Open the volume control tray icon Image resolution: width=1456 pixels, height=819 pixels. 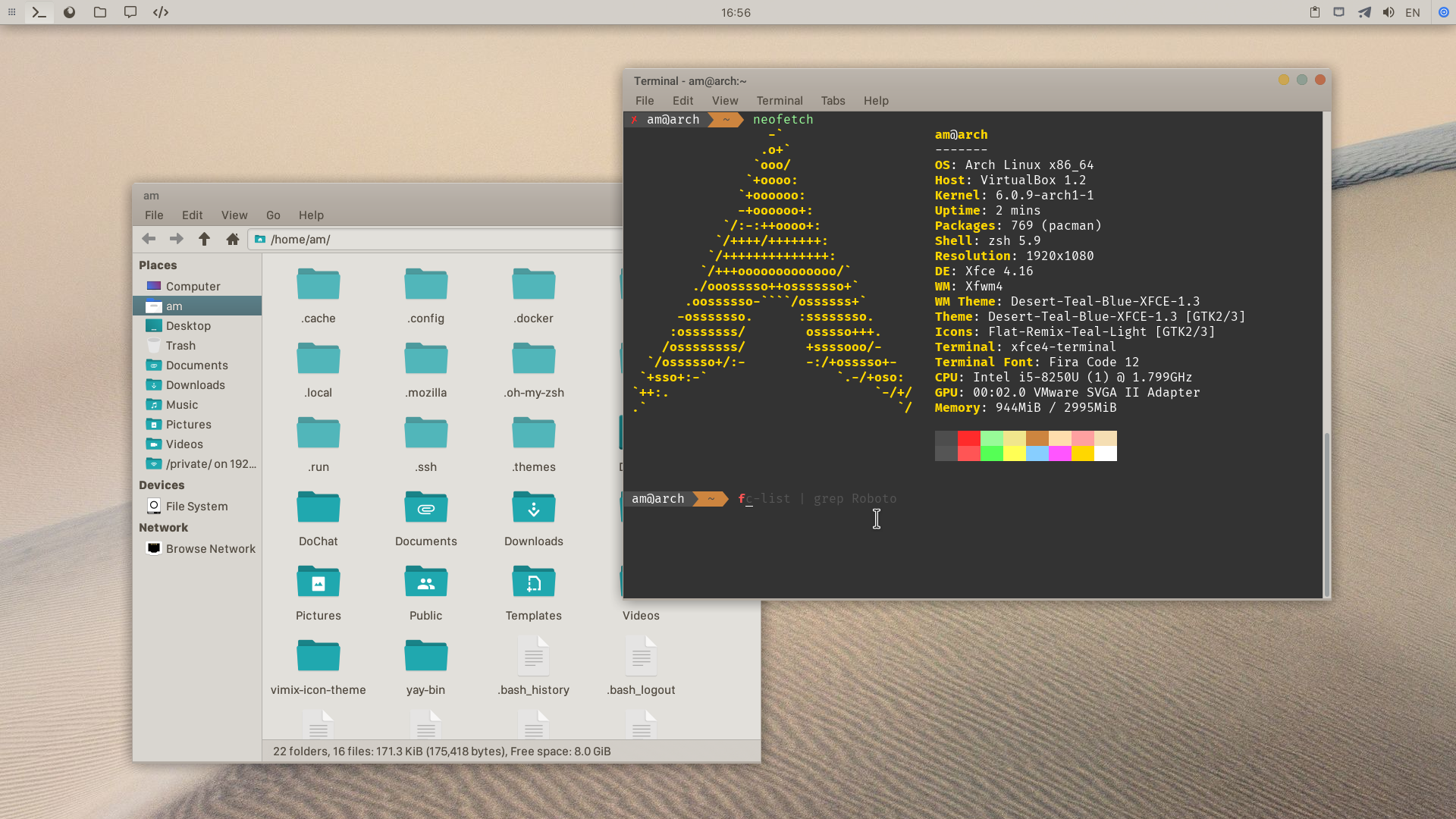point(1389,12)
